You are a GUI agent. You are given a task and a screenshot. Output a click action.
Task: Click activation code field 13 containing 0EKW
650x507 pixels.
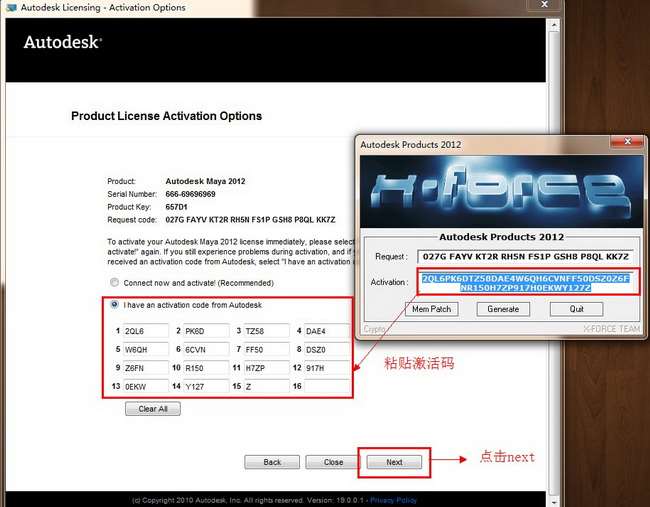pos(146,386)
